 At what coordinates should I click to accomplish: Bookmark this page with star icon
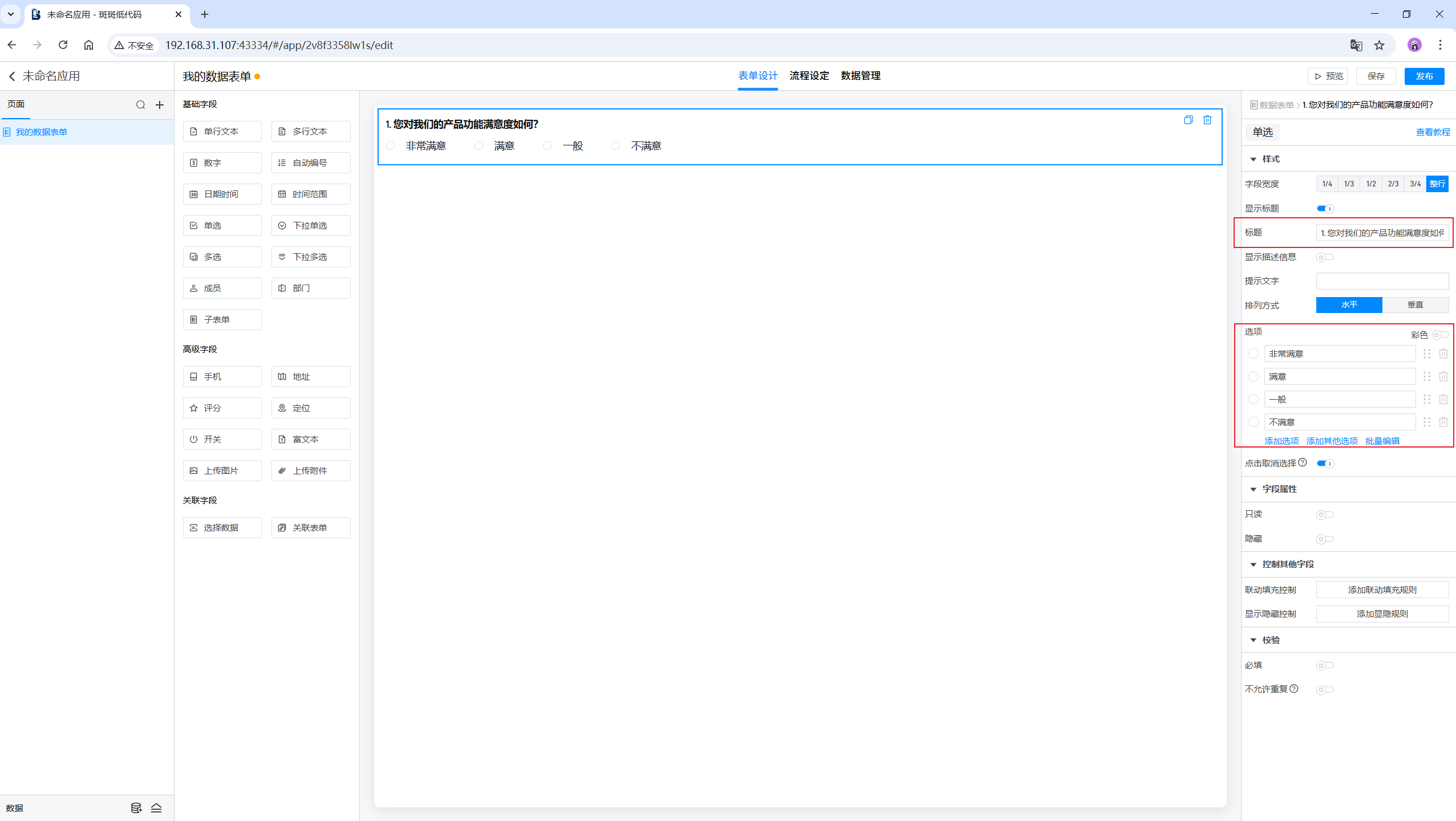click(1379, 45)
